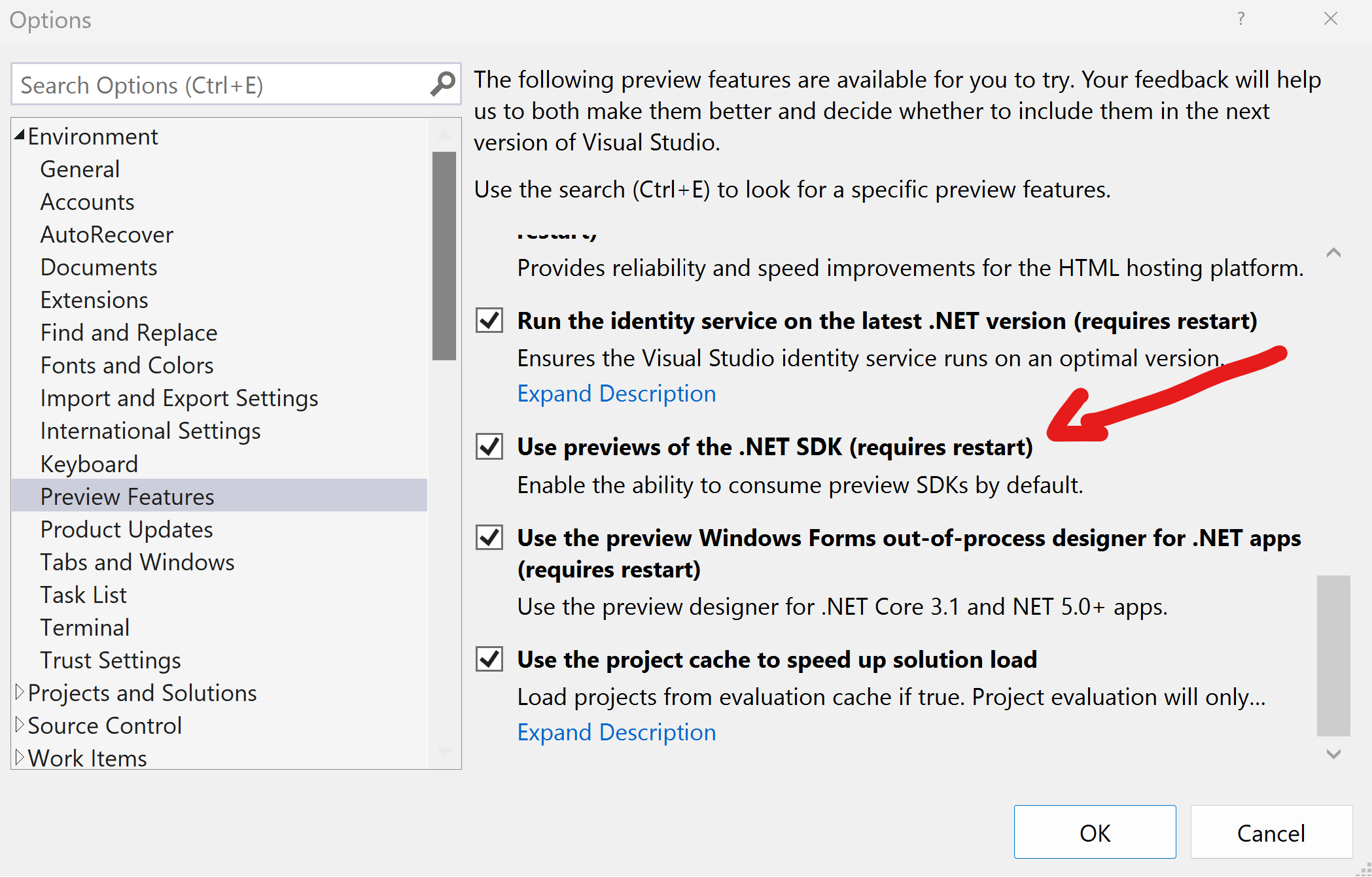This screenshot has width=1372, height=877.
Task: Expand the Source Control node
Action: (x=20, y=725)
